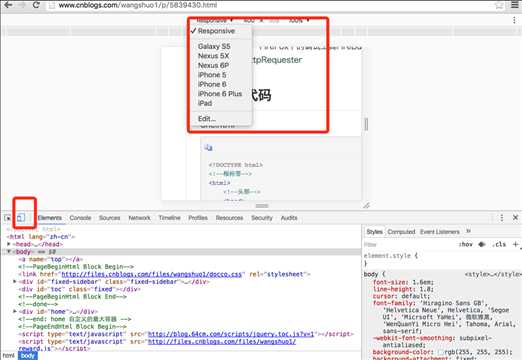Choose iPhone 5 from device list

tap(212, 75)
